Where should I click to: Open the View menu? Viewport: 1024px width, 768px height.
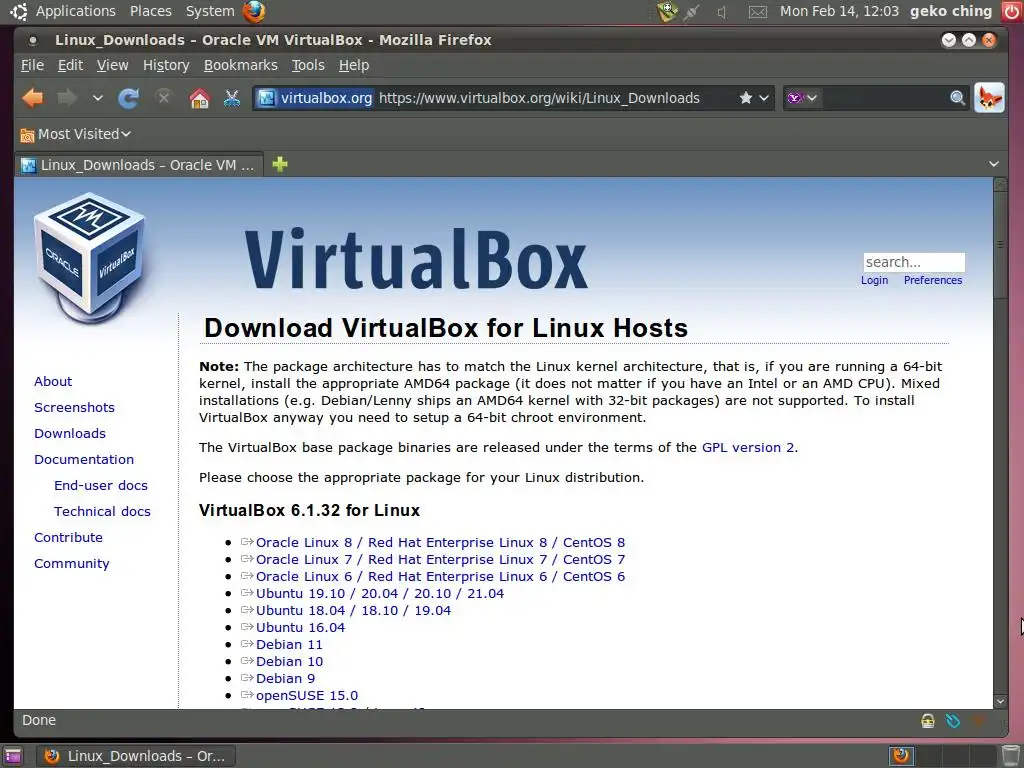point(112,65)
